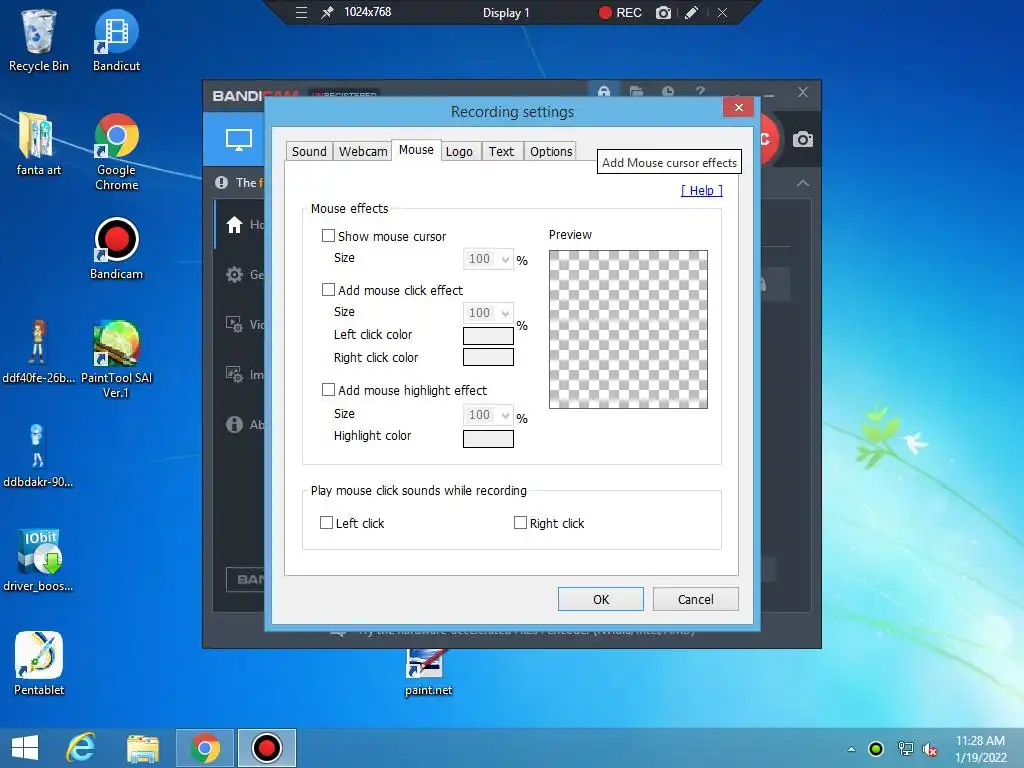Enable Show mouse cursor checkbox

point(328,236)
